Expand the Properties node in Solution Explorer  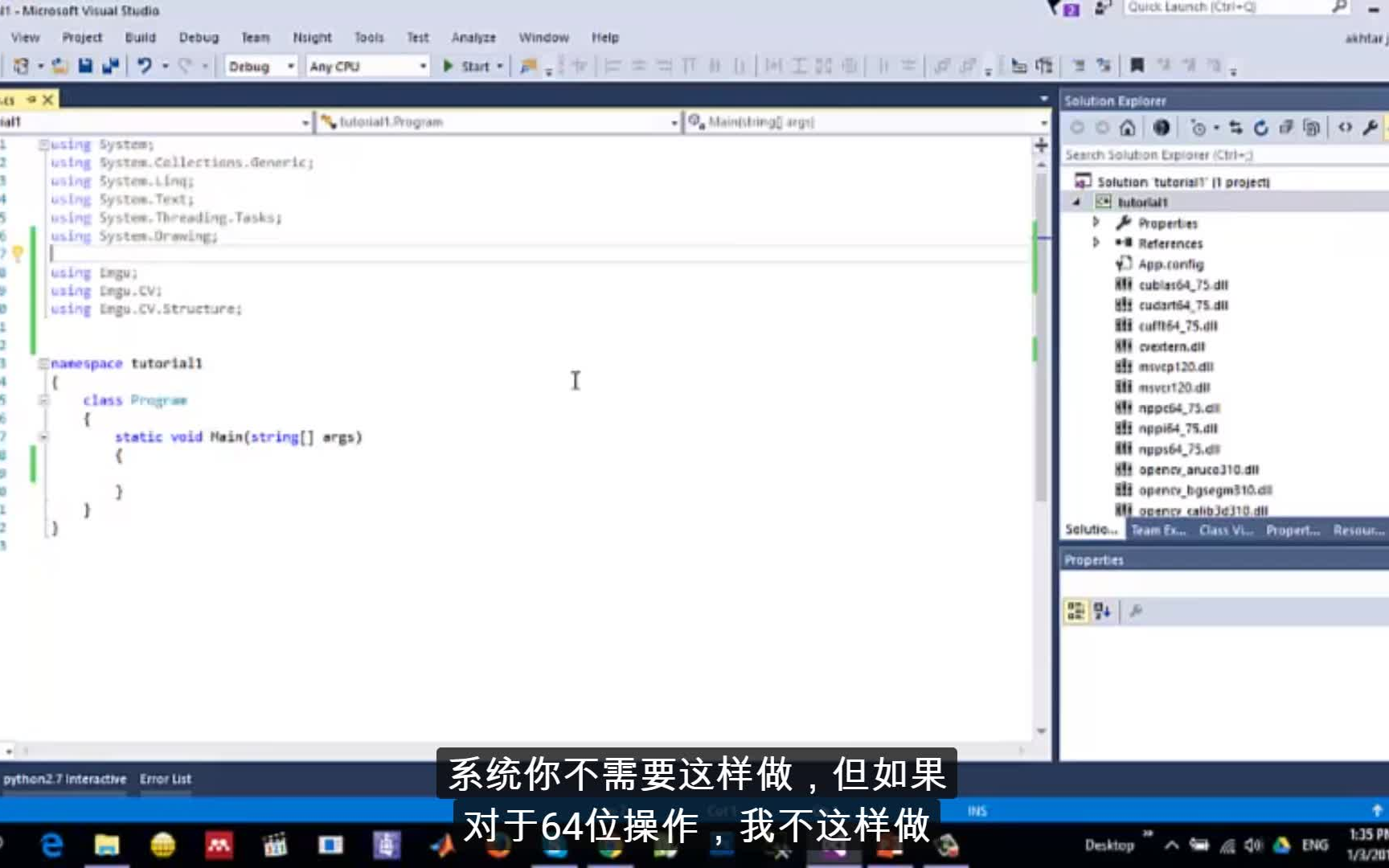coord(1096,222)
